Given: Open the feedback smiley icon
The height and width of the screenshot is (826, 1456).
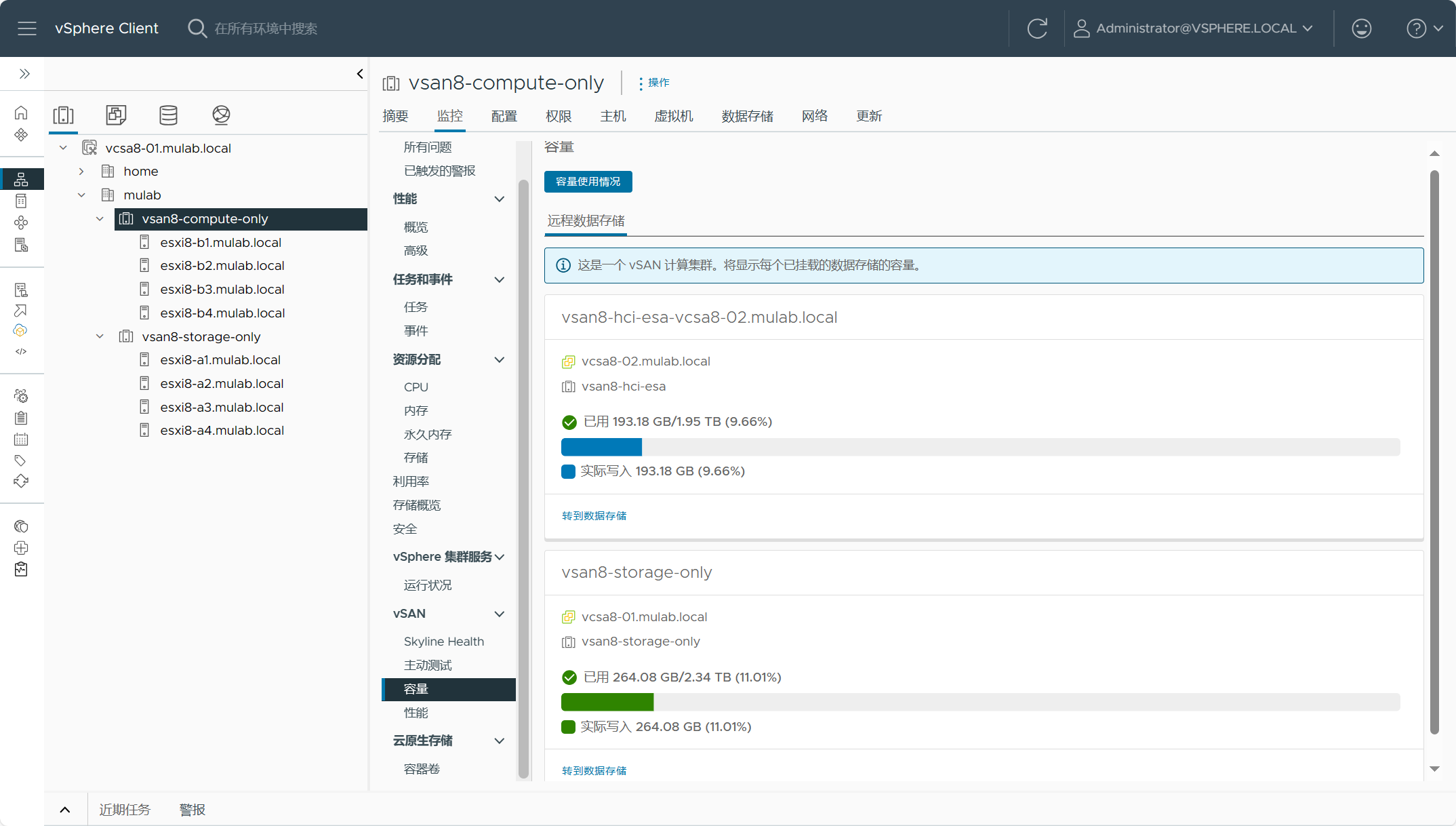Looking at the screenshot, I should 1361,28.
